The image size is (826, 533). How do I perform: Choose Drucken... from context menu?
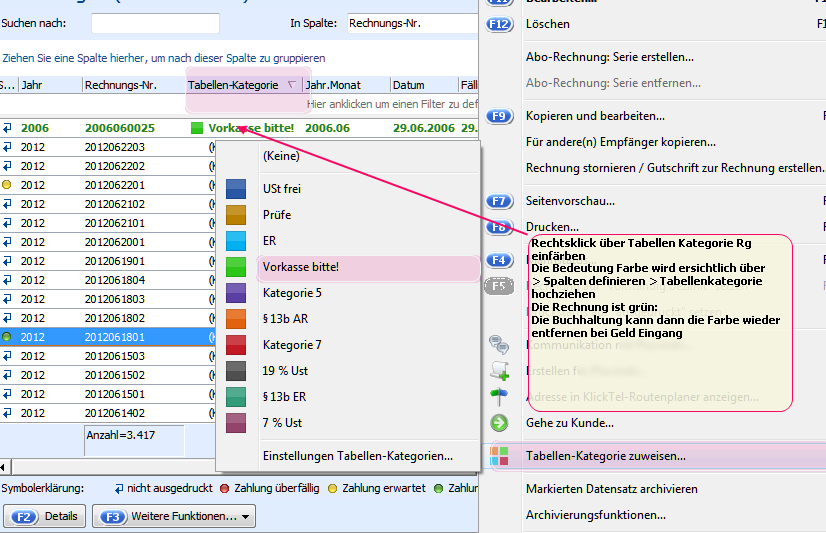[552, 227]
